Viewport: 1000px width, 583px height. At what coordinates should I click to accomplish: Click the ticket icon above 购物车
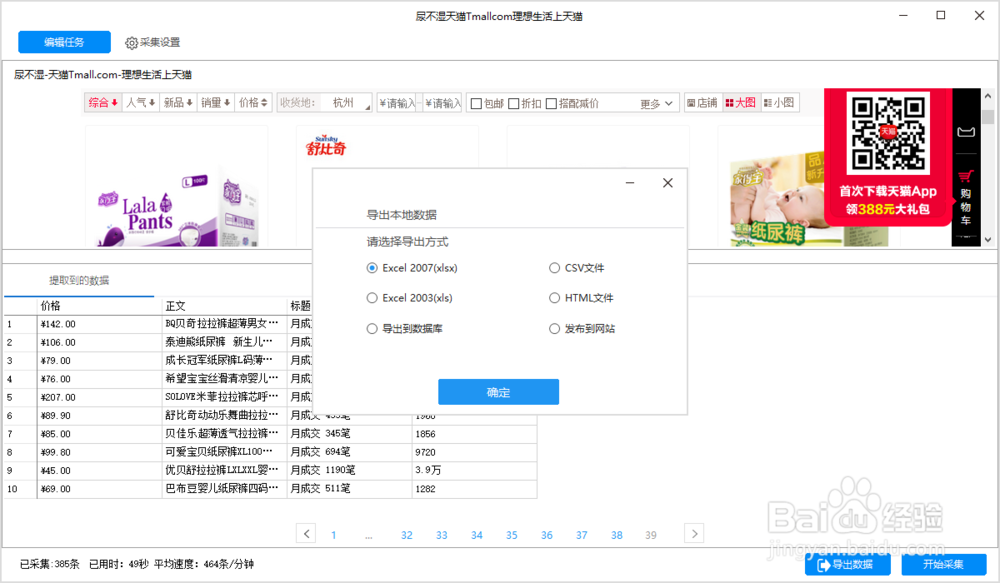(966, 131)
